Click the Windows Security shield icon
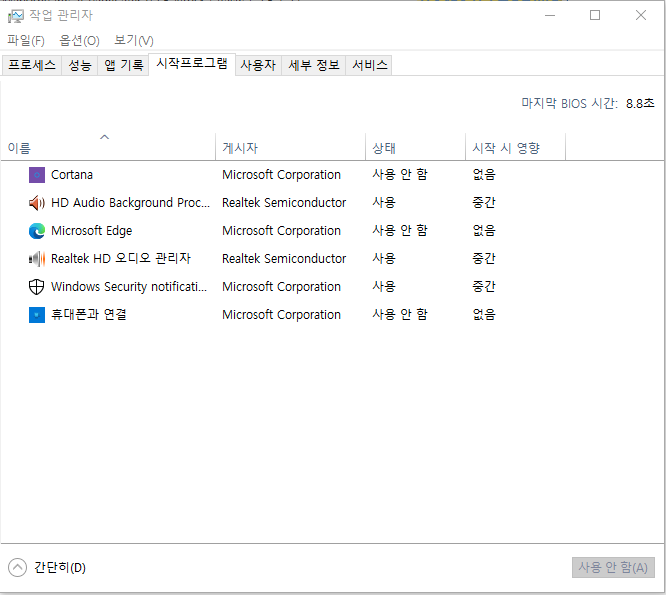Viewport: 666px width, 595px height. (37, 287)
